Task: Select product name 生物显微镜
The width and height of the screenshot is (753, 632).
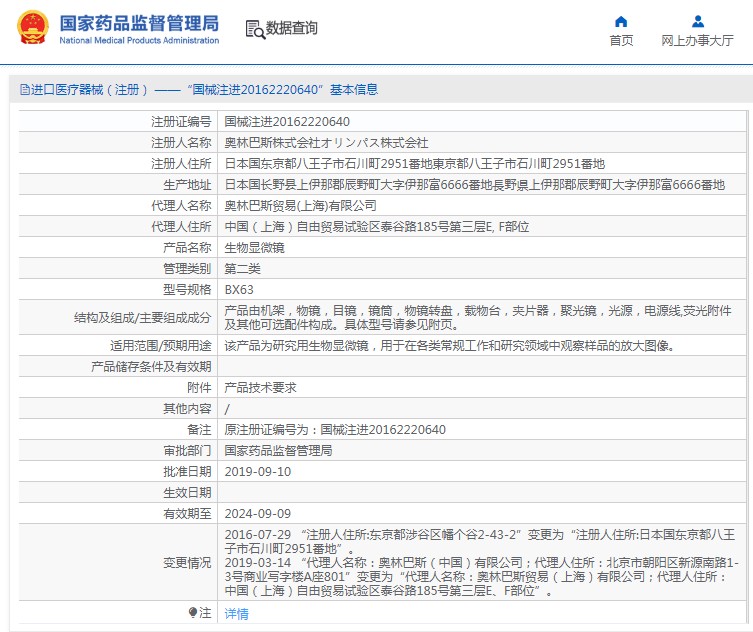Action: click(255, 248)
